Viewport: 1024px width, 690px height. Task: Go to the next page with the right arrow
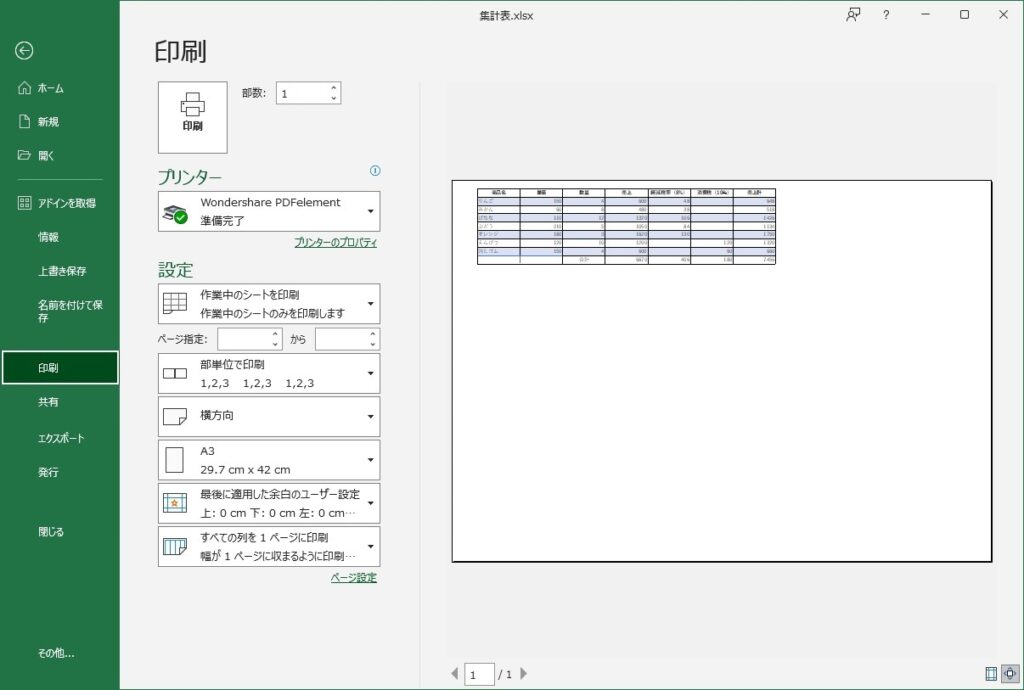coord(523,673)
